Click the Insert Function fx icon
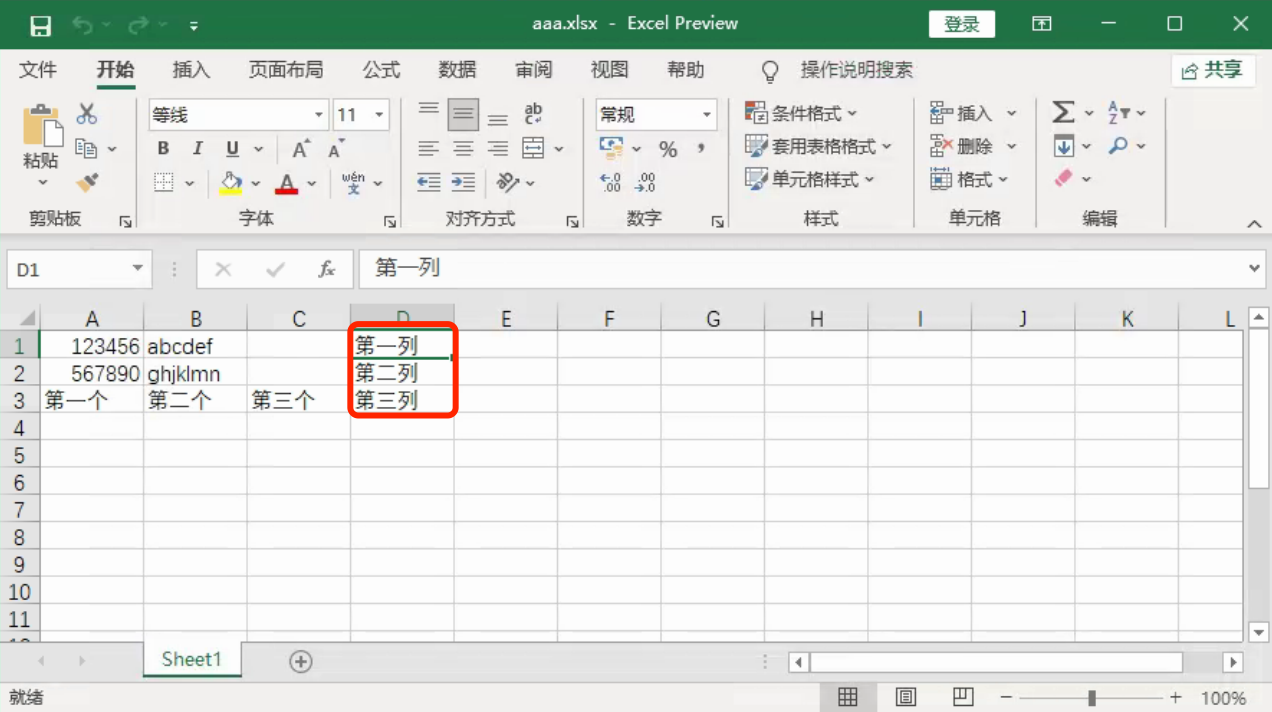 (326, 269)
